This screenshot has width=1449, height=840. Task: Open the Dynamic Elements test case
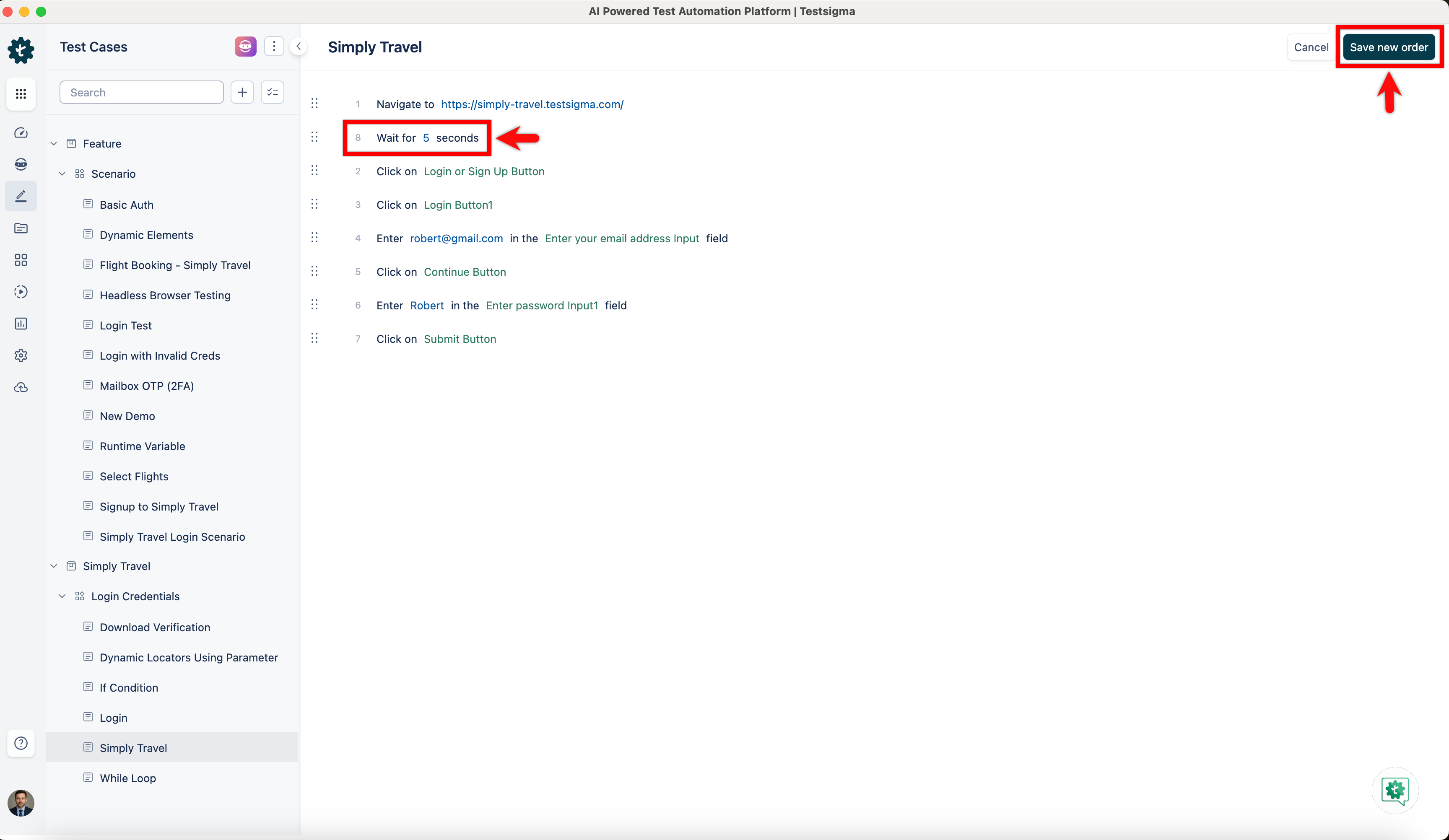click(x=146, y=235)
